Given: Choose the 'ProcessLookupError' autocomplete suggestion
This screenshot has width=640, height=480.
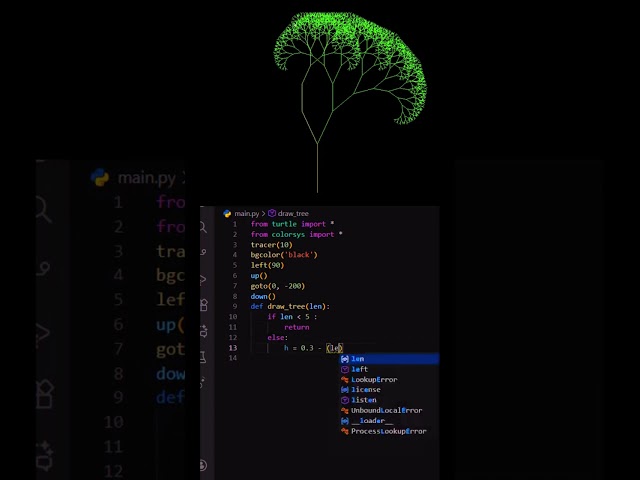Looking at the screenshot, I should 390,431.
